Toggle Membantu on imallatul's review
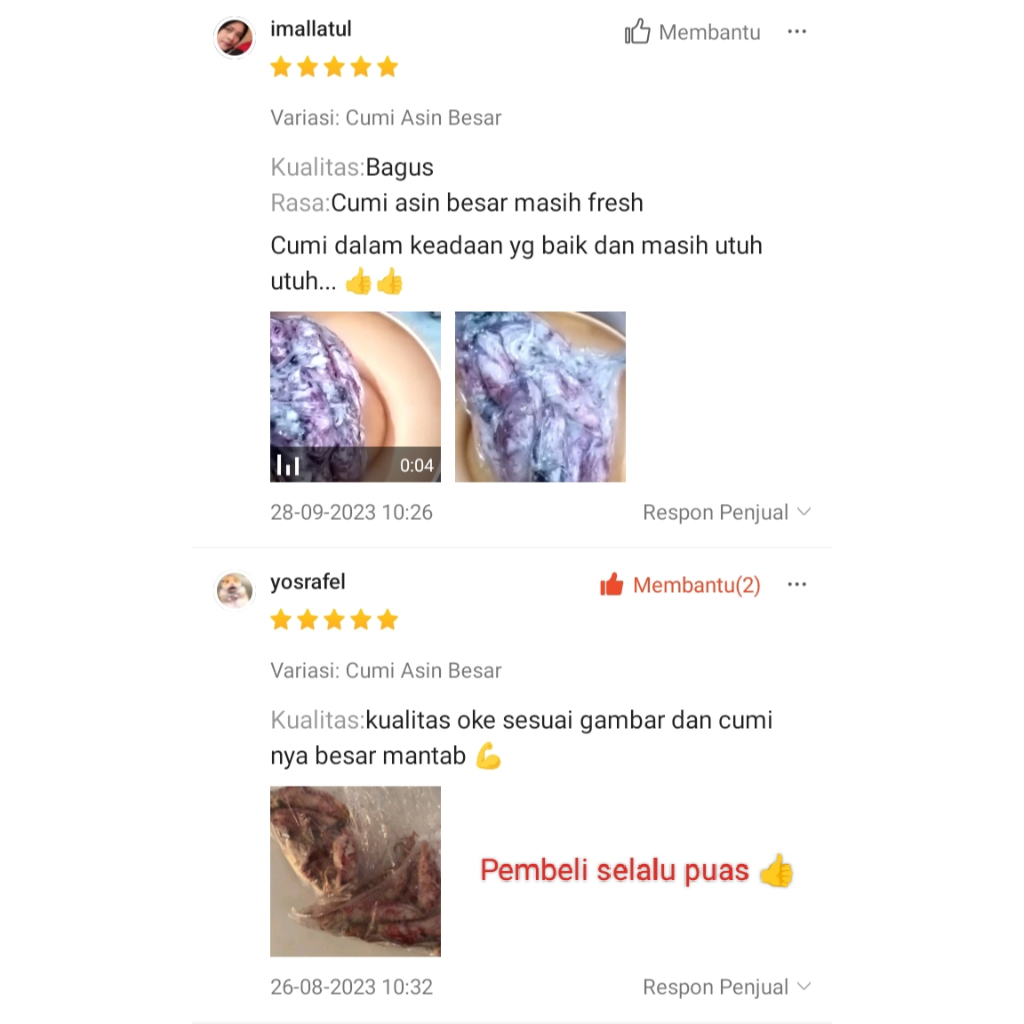The width and height of the screenshot is (1024, 1024). tap(693, 32)
